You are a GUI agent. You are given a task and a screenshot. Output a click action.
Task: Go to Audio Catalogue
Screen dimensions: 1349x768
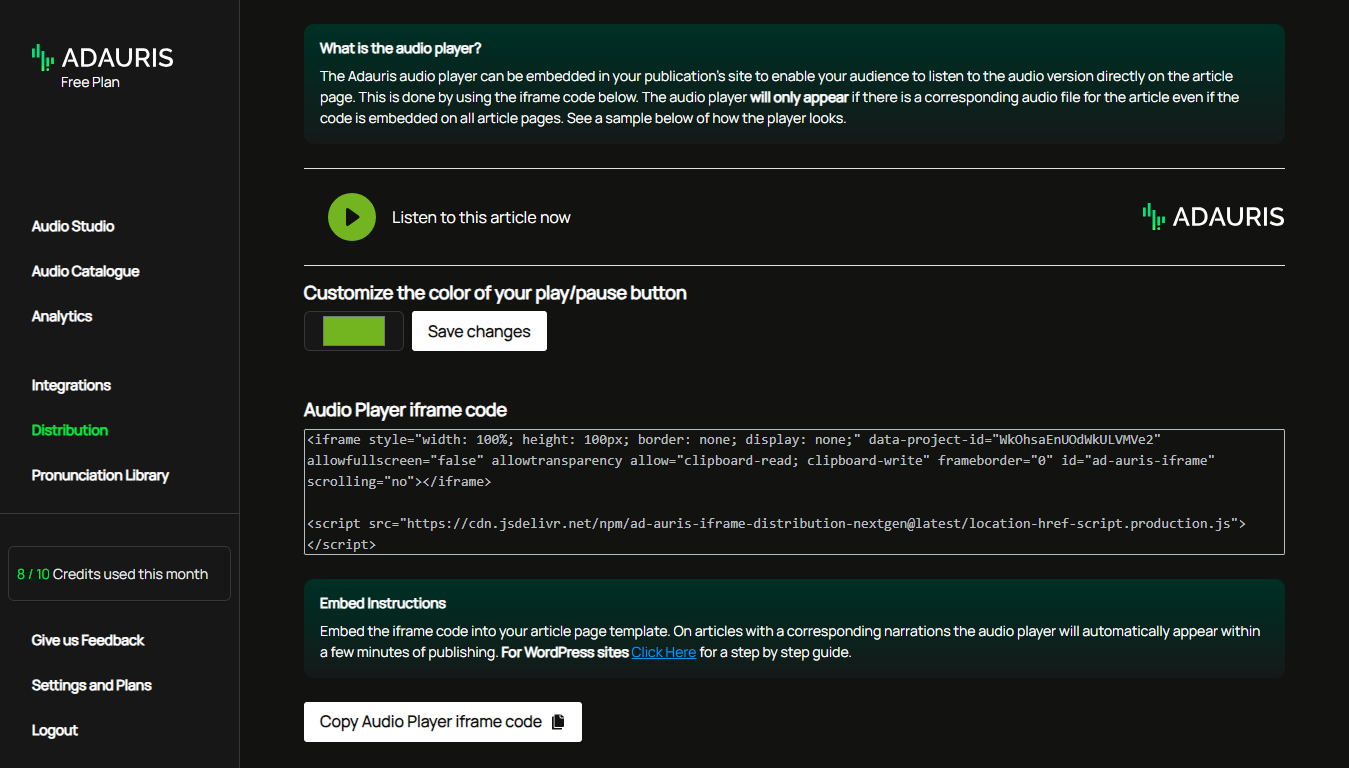pyautogui.click(x=85, y=271)
